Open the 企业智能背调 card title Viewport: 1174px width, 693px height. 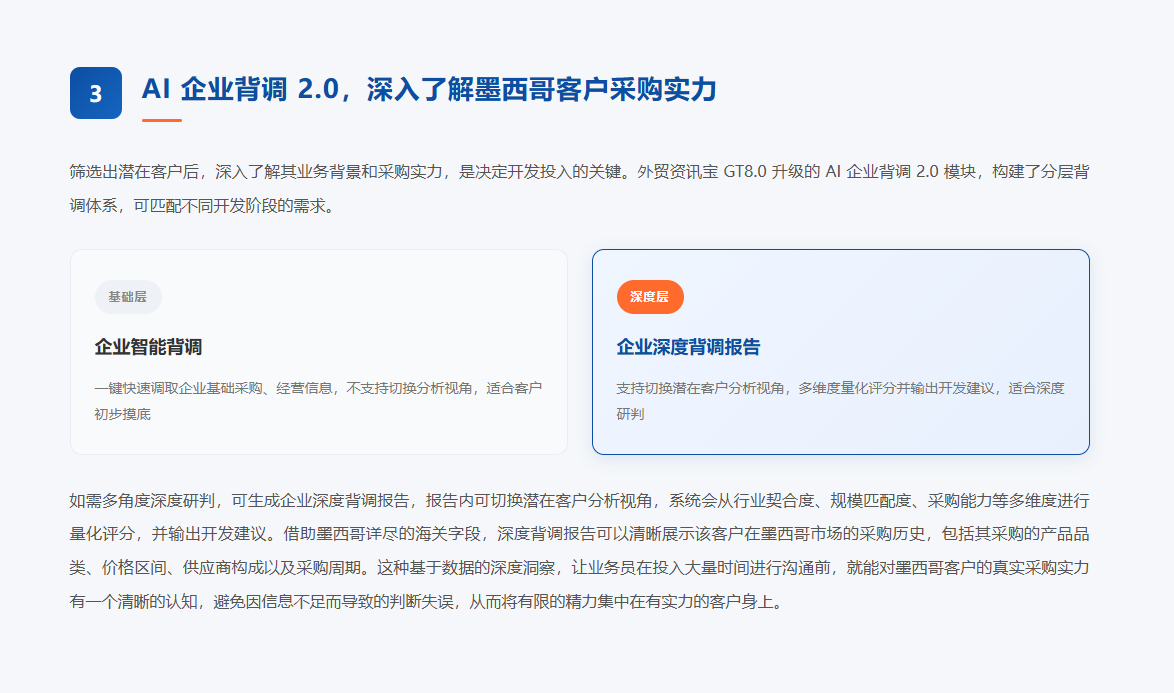[x=148, y=347]
